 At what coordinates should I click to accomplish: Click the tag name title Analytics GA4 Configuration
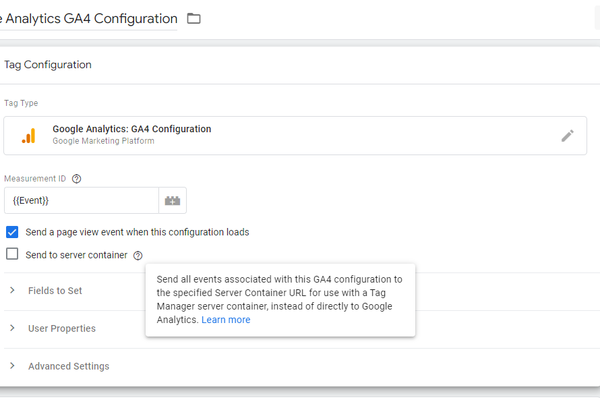[88, 18]
